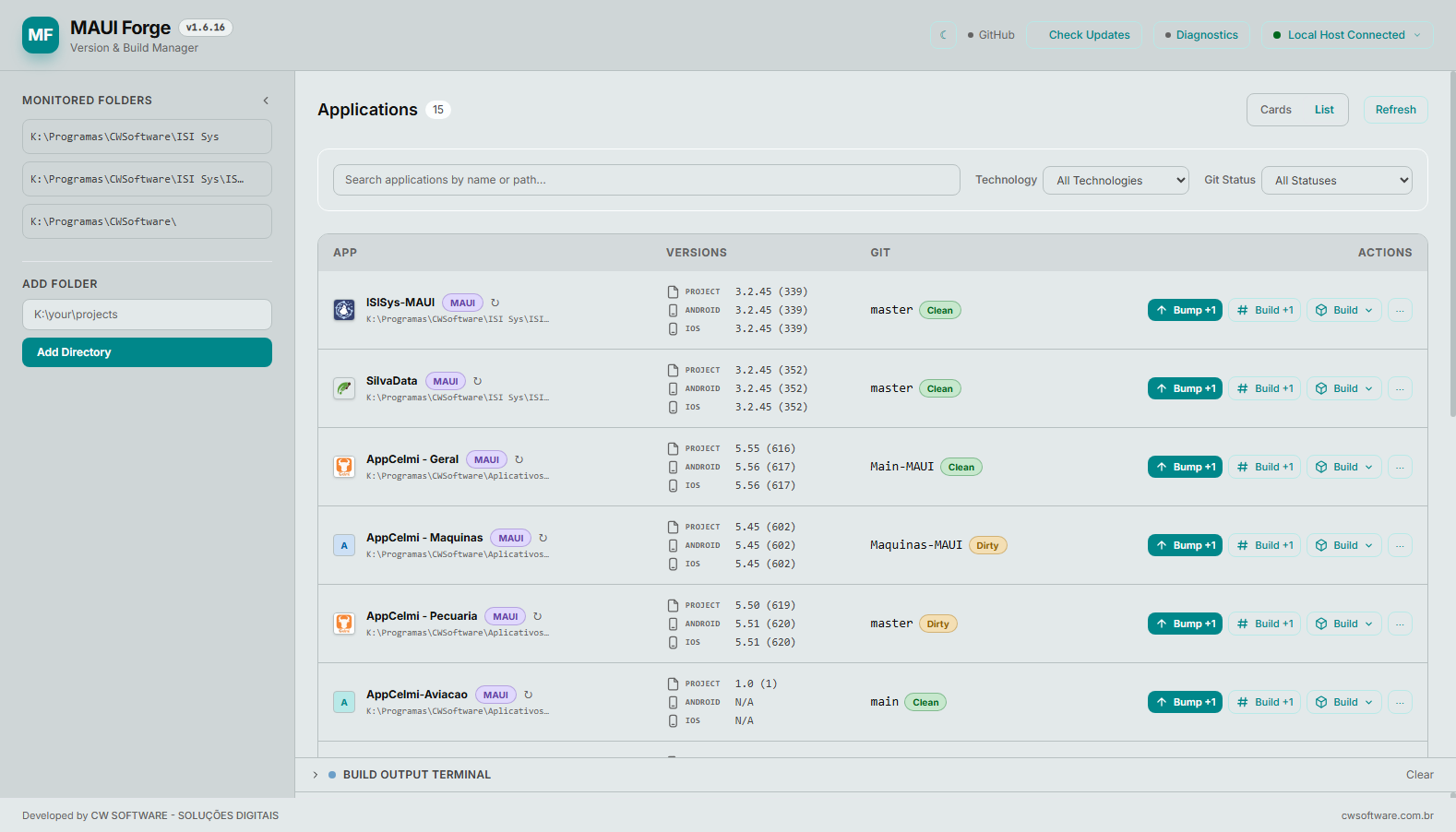Viewport: 1456px width, 832px height.
Task: Click Build +1 for AppCelmi - Maquinas
Action: click(1264, 545)
